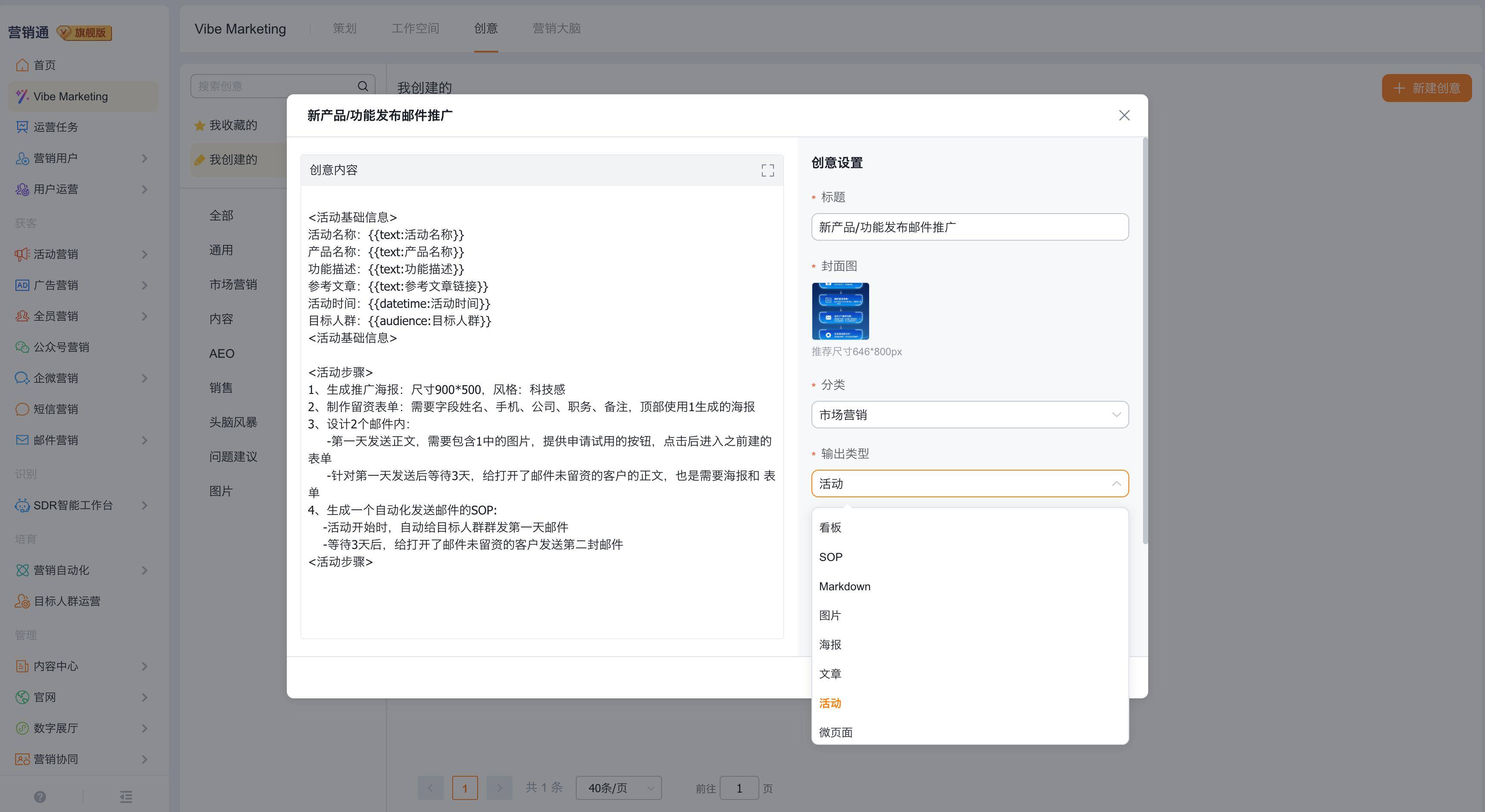
Task: Click the 首页 home icon in sidebar
Action: (22, 65)
